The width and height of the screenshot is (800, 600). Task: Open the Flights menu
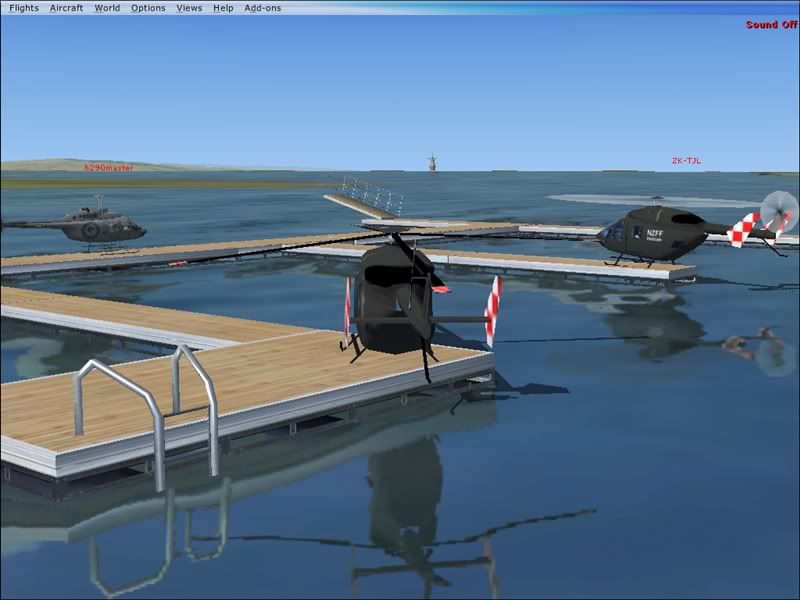(24, 8)
